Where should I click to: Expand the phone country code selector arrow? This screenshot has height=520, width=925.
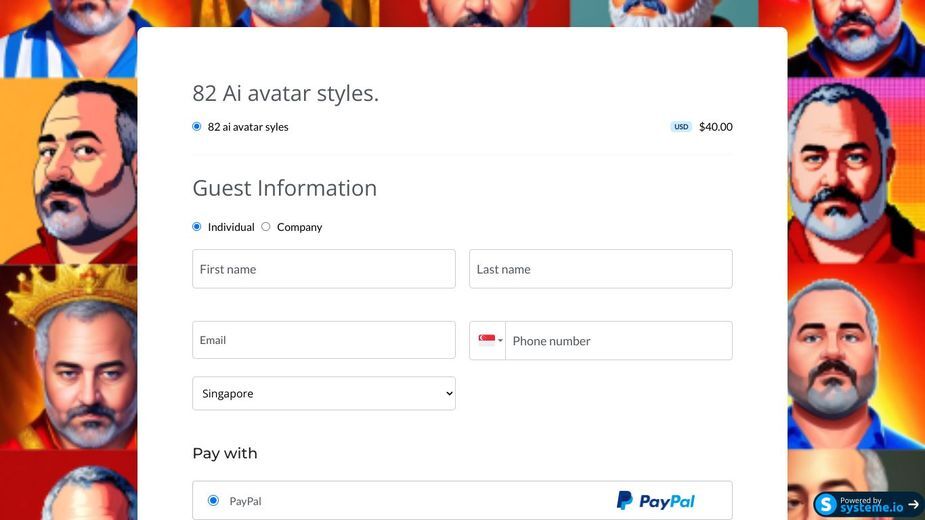pyautogui.click(x=500, y=341)
